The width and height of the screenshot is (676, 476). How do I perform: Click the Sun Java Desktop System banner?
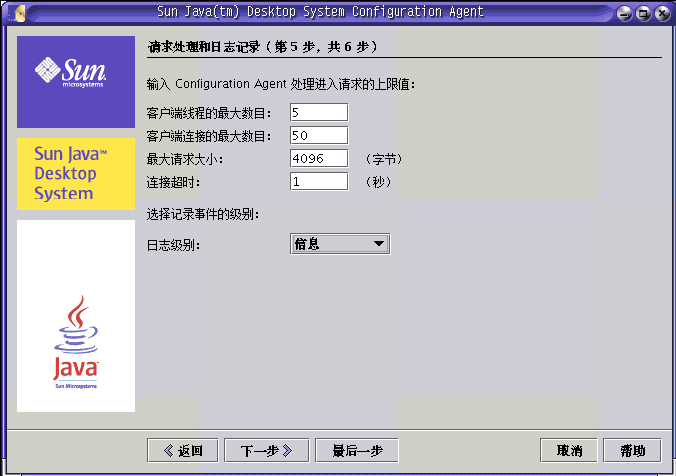(76, 174)
